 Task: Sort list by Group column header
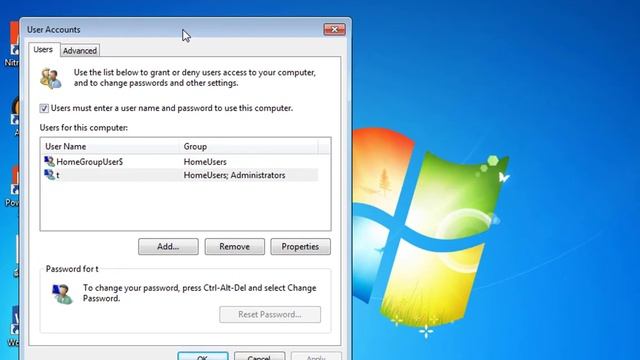coord(249,146)
